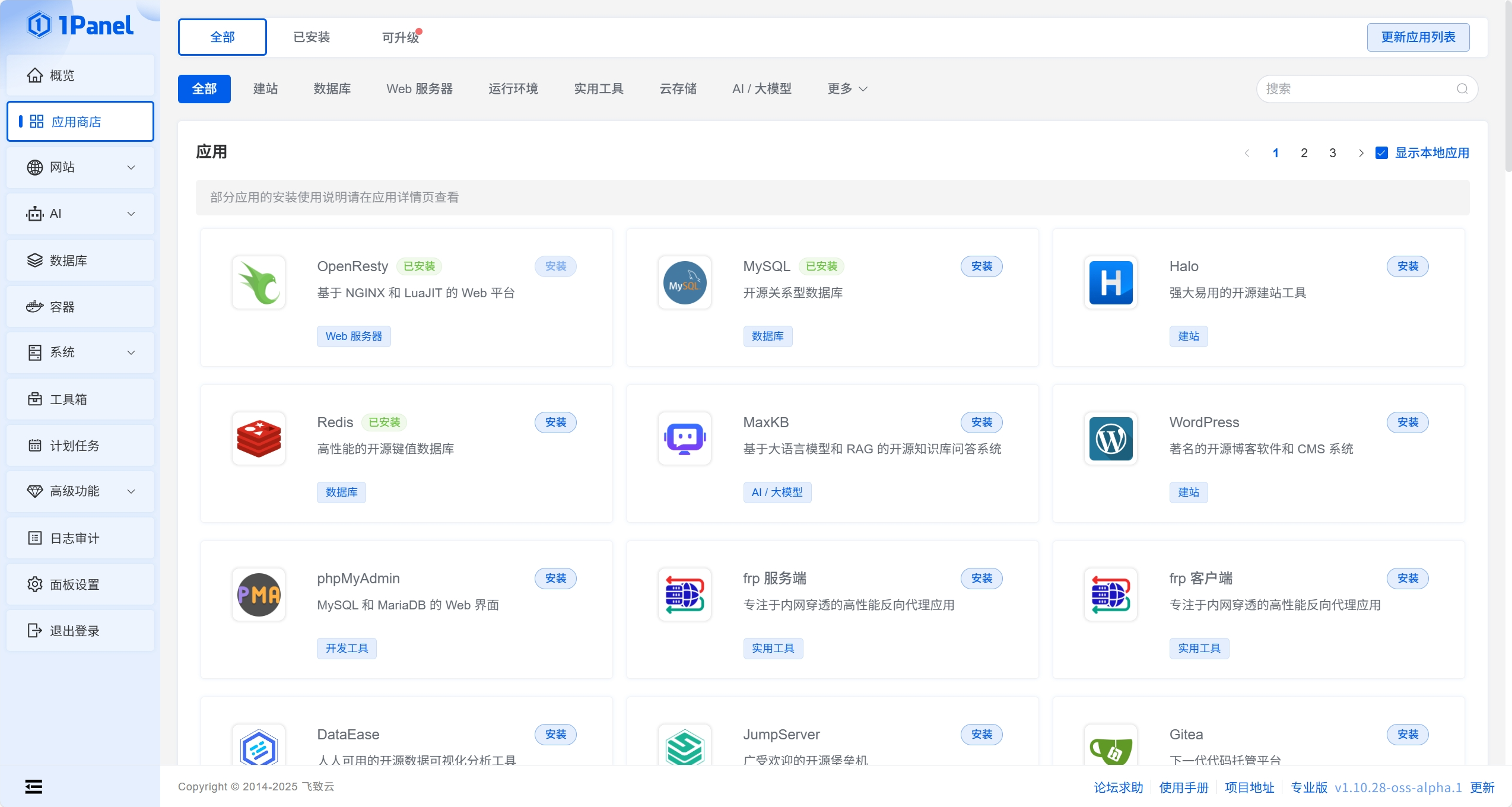
Task: Go to page 2 of apps
Action: (x=1304, y=153)
